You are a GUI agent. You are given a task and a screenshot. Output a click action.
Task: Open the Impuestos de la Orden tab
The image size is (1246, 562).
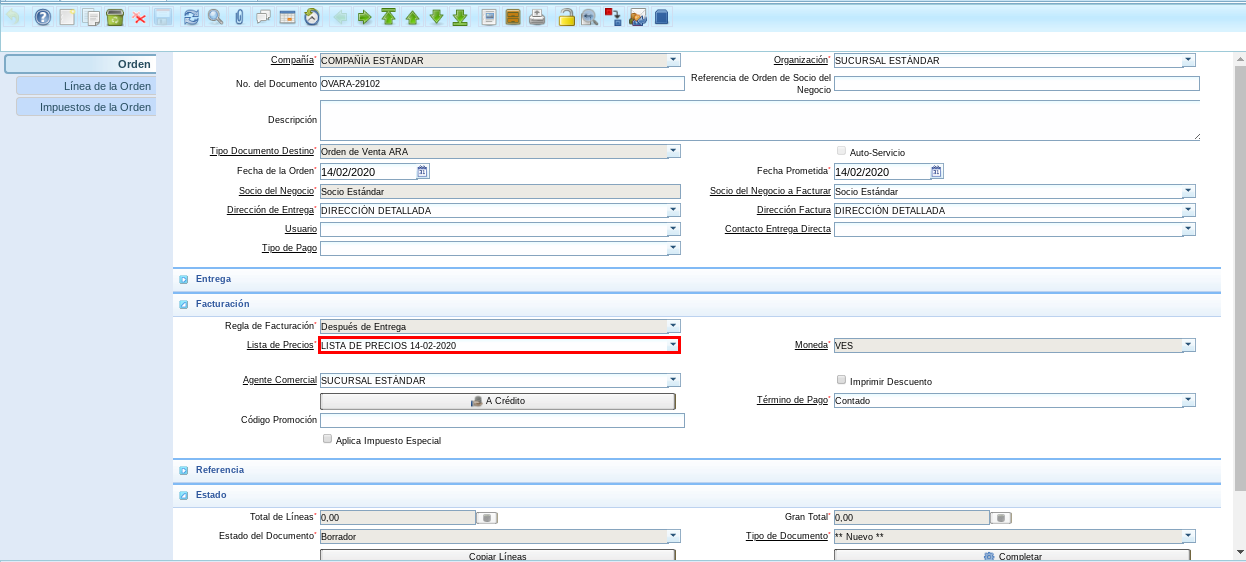click(x=87, y=107)
